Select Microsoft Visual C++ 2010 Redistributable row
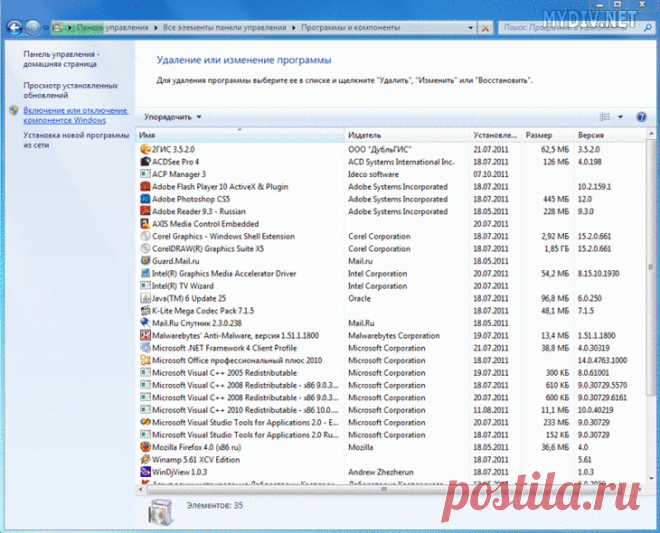The image size is (660, 533). [x=245, y=410]
